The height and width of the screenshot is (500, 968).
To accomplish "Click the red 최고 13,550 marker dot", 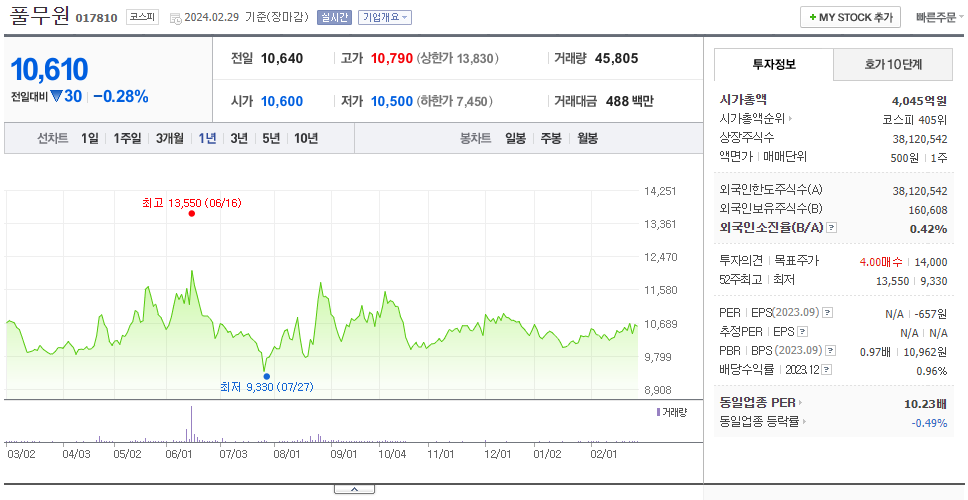I will (191, 214).
